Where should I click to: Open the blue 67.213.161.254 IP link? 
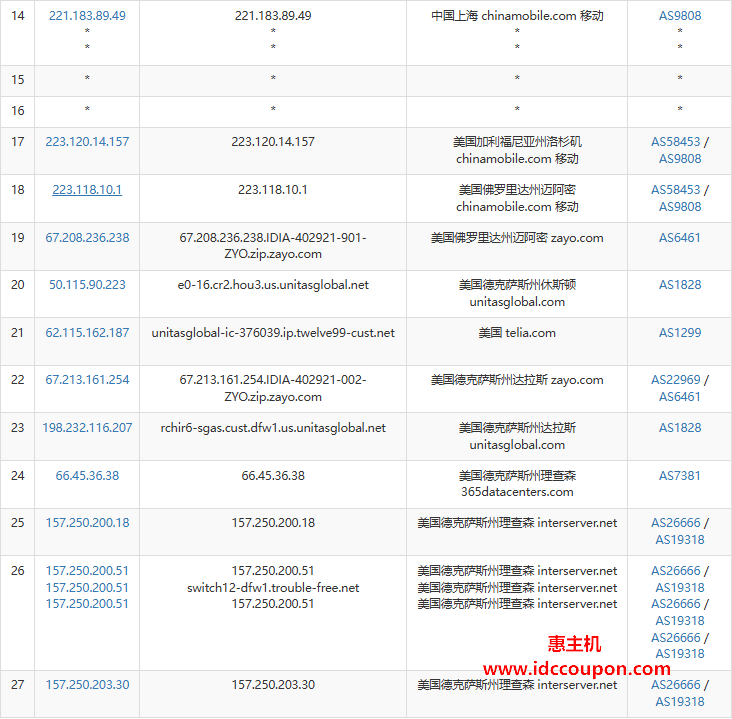pyautogui.click(x=87, y=380)
